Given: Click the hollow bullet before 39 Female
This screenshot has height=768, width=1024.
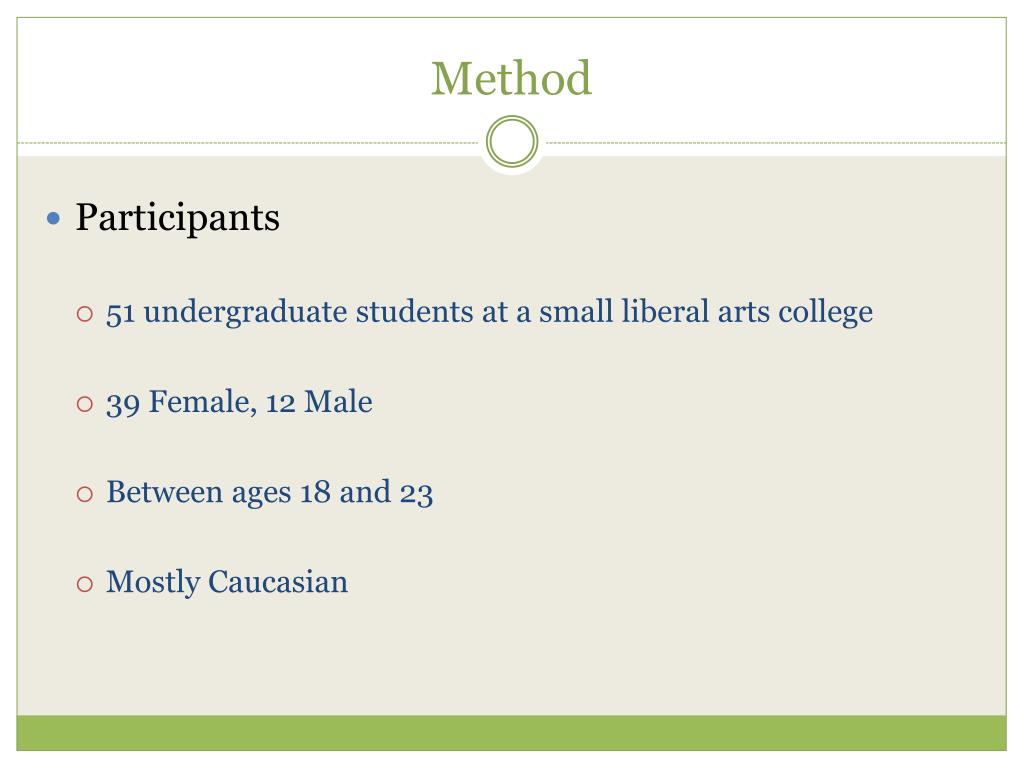Looking at the screenshot, I should pyautogui.click(x=85, y=404).
